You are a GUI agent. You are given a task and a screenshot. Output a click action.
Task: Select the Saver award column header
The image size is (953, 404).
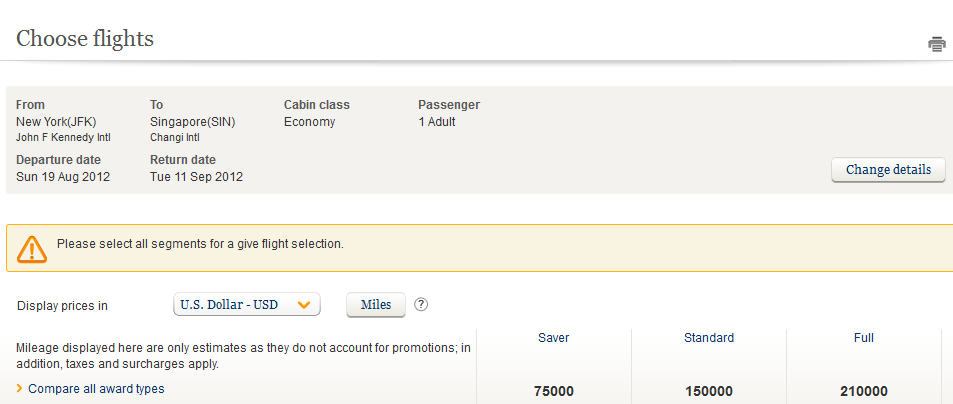coord(553,338)
